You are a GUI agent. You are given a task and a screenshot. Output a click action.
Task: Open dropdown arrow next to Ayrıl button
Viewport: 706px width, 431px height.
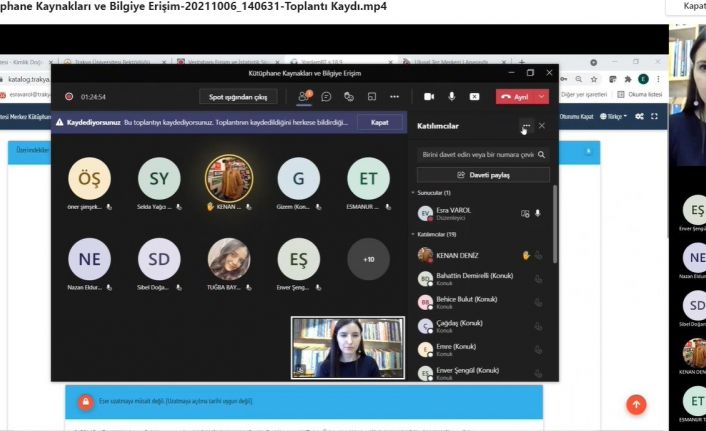point(542,97)
